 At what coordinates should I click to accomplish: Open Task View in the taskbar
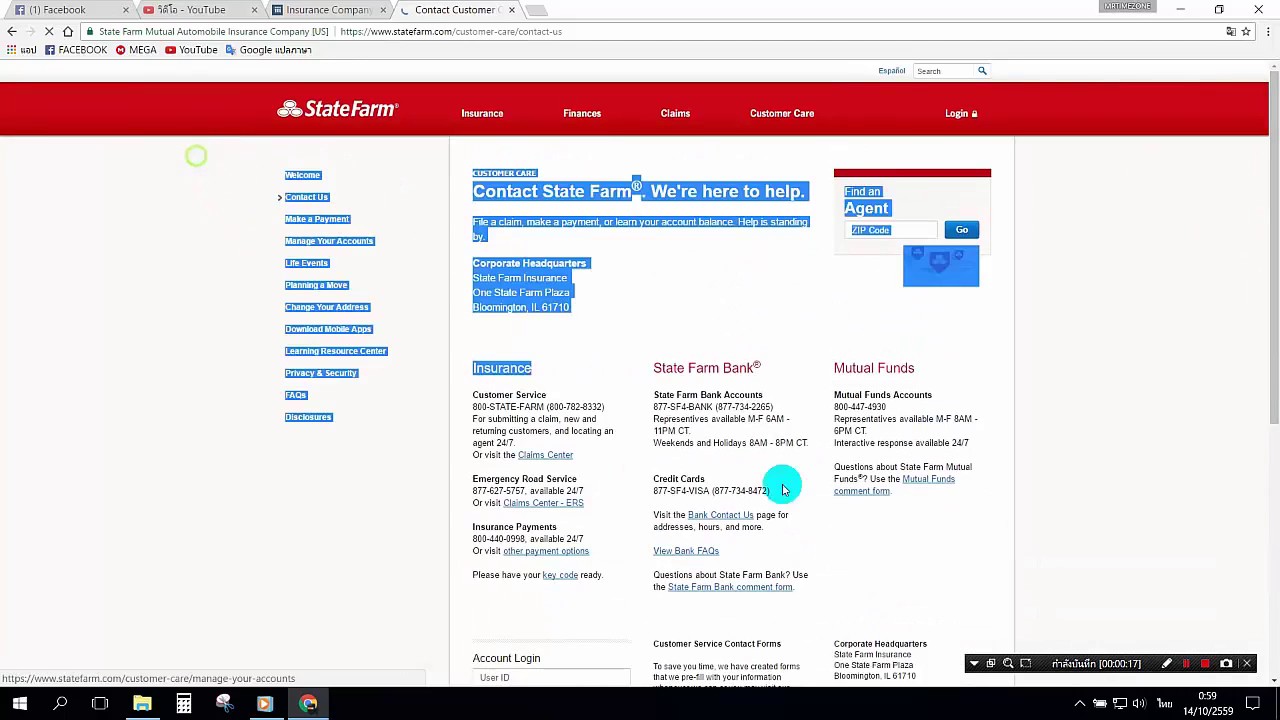tap(100, 704)
